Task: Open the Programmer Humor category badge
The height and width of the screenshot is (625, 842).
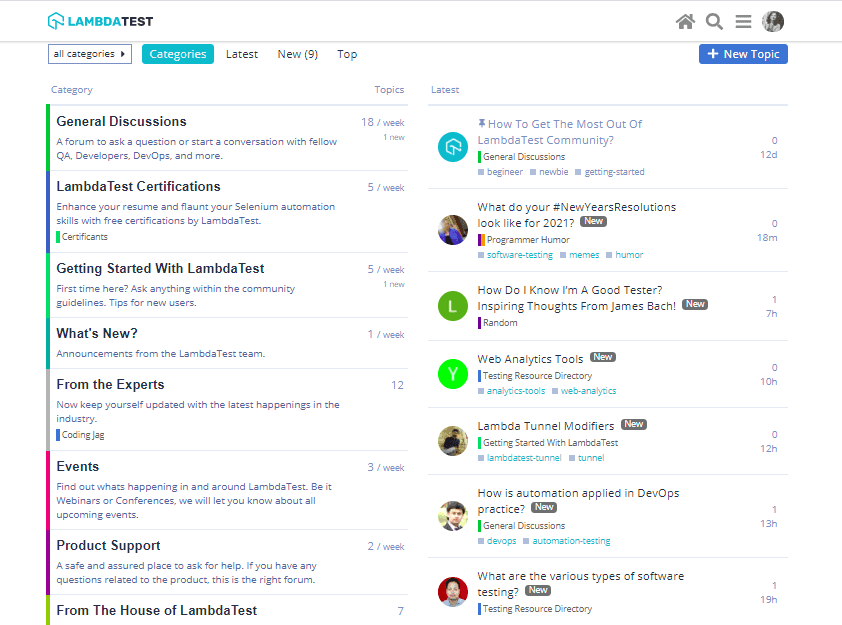Action: pyautogui.click(x=524, y=240)
